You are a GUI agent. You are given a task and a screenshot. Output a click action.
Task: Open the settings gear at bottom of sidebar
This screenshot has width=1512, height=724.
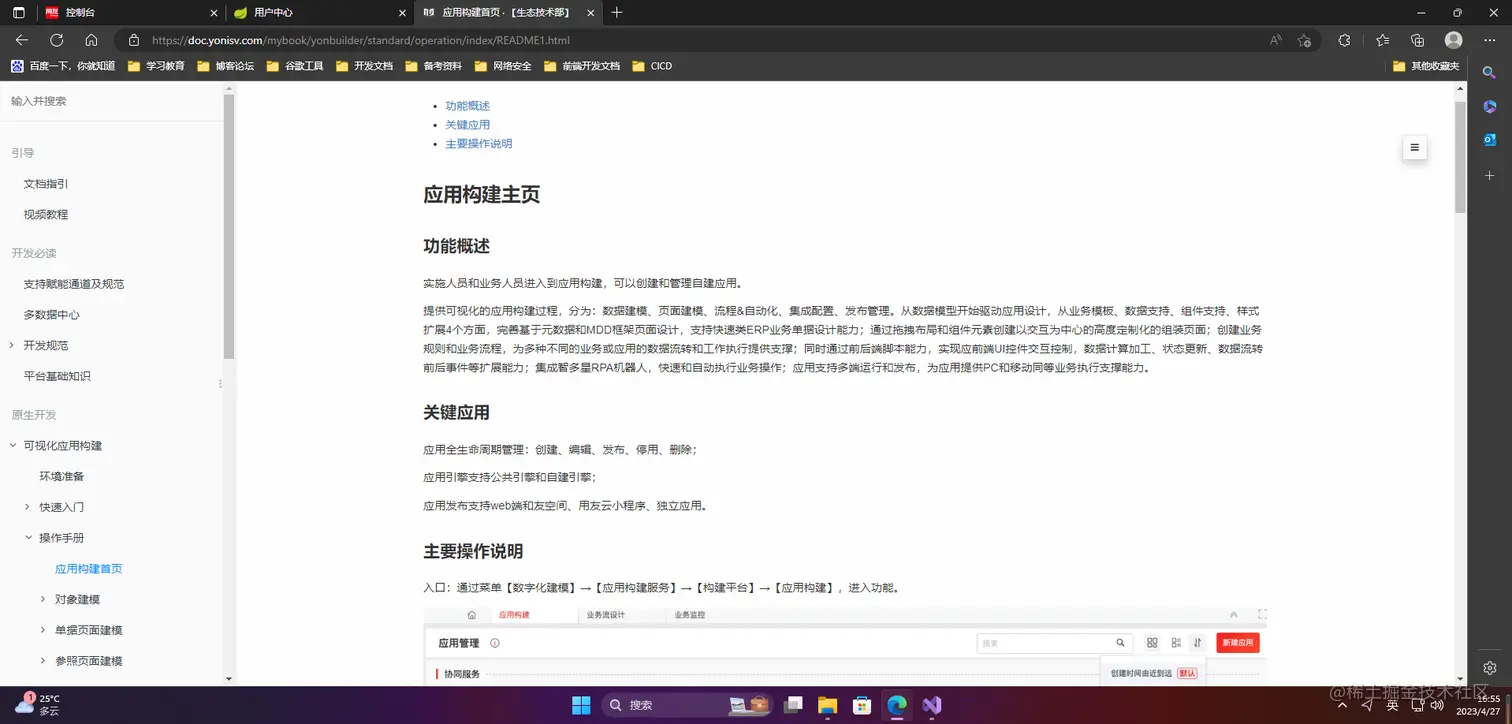coord(1489,667)
